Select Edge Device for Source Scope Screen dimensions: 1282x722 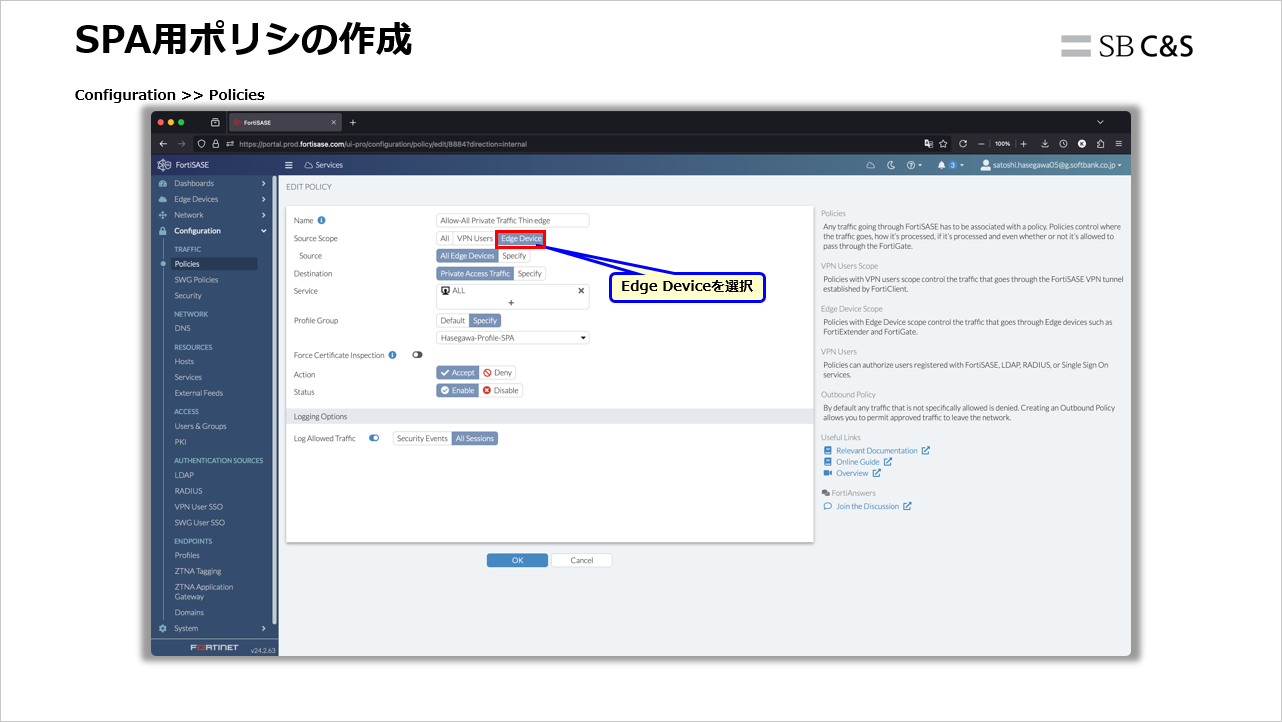(x=521, y=239)
